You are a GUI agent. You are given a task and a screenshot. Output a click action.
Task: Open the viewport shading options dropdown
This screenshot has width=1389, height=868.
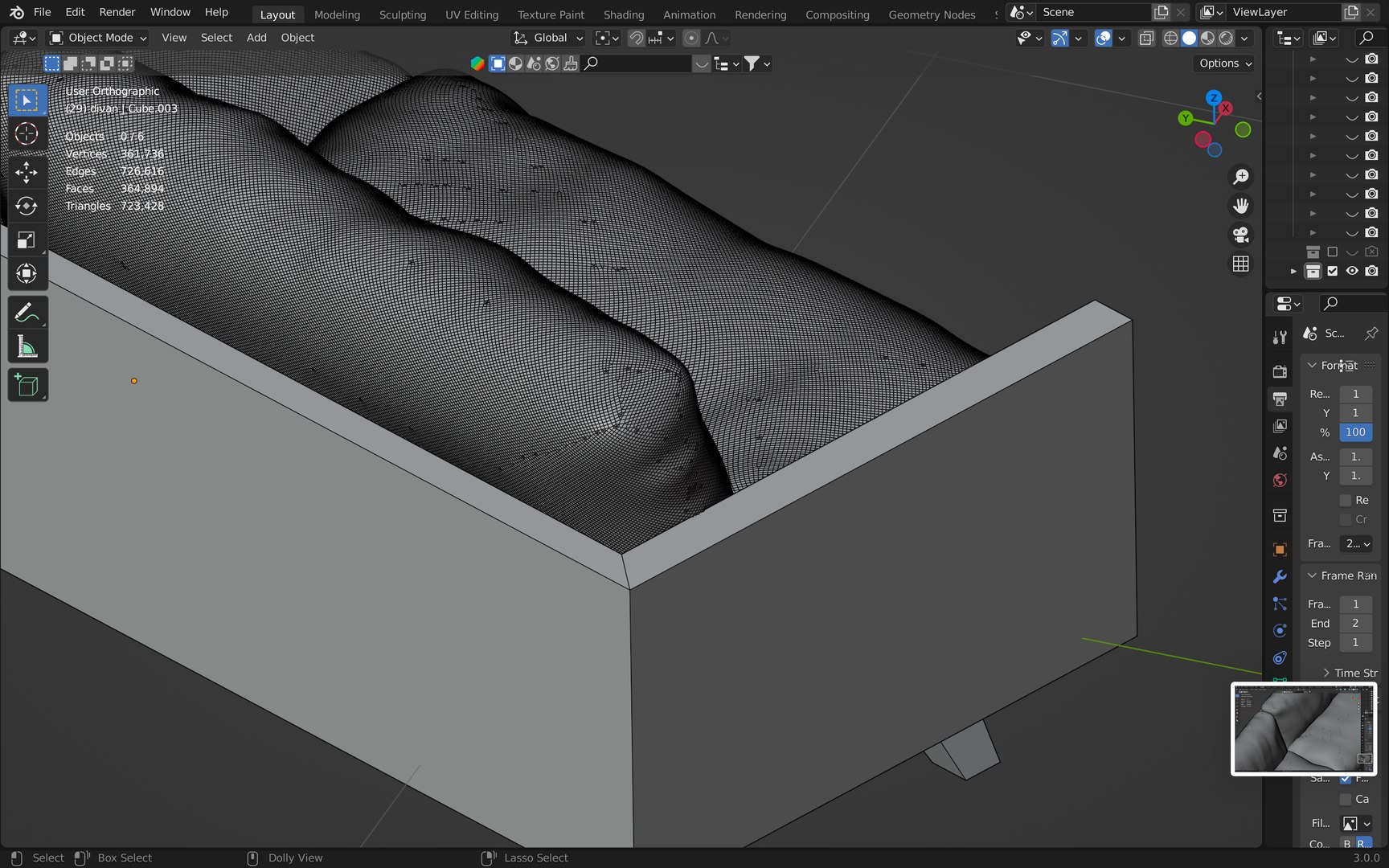1244,38
